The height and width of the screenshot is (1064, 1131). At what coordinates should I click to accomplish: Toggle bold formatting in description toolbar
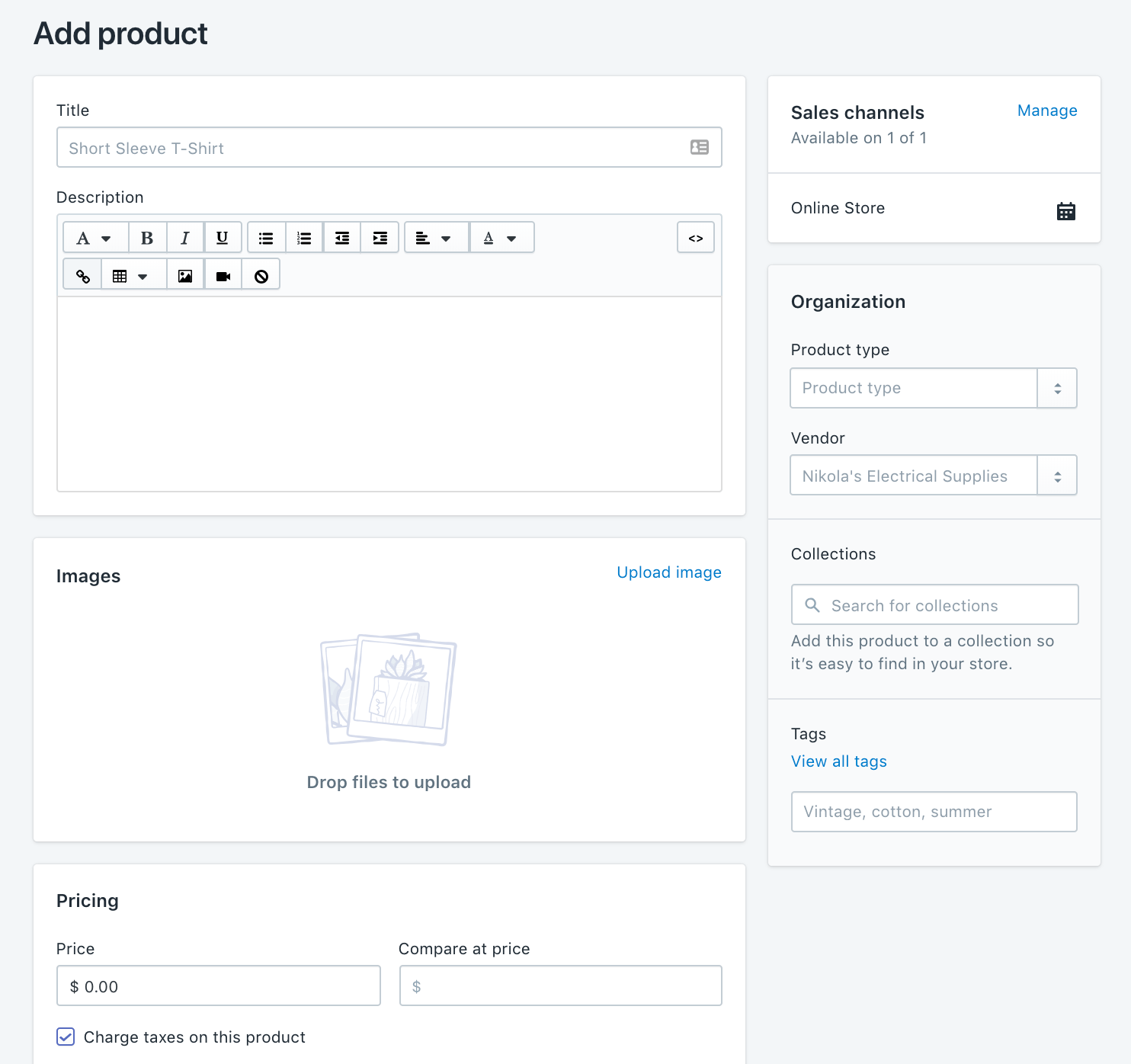[147, 238]
